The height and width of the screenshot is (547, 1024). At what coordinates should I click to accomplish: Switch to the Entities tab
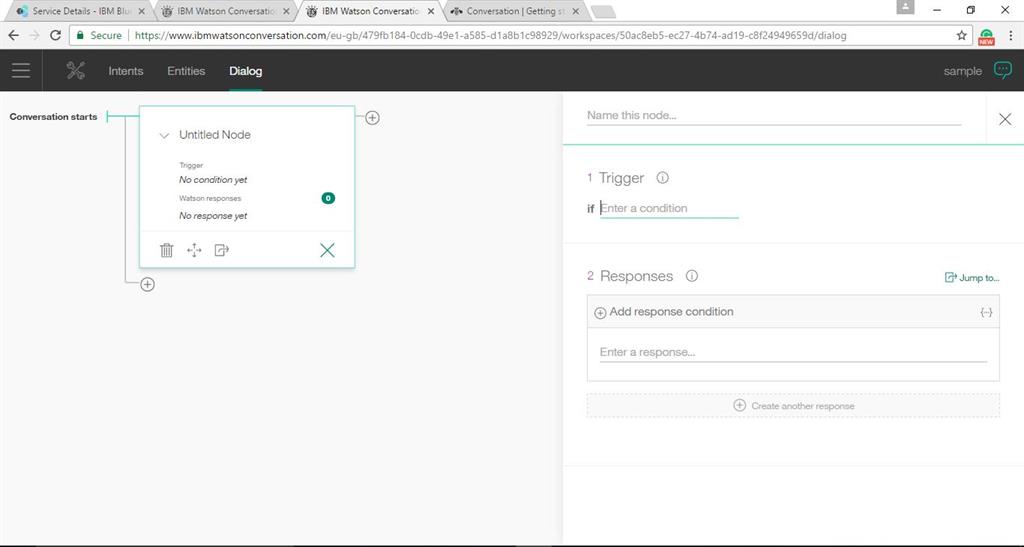[186, 71]
